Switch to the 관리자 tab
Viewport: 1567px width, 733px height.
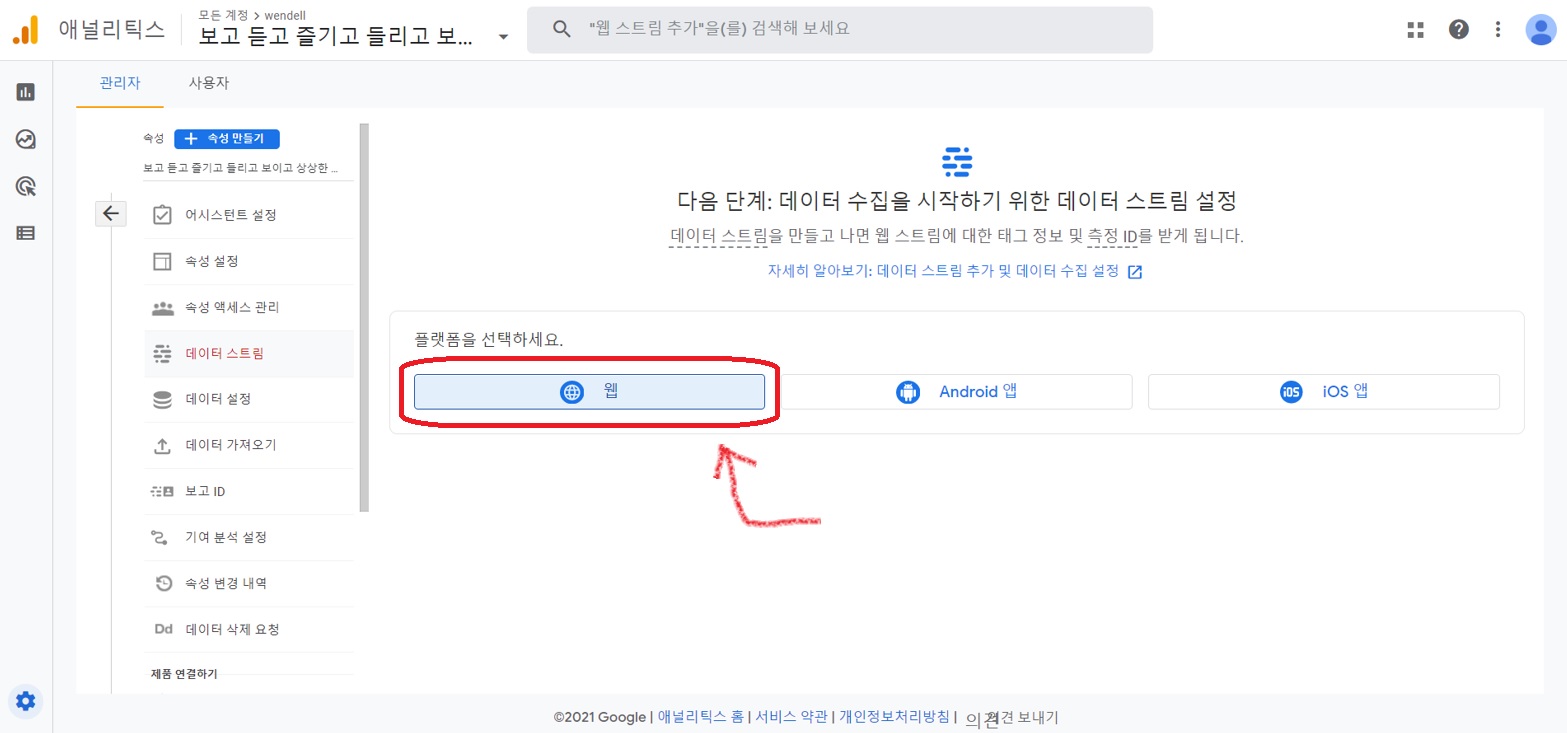[x=119, y=83]
